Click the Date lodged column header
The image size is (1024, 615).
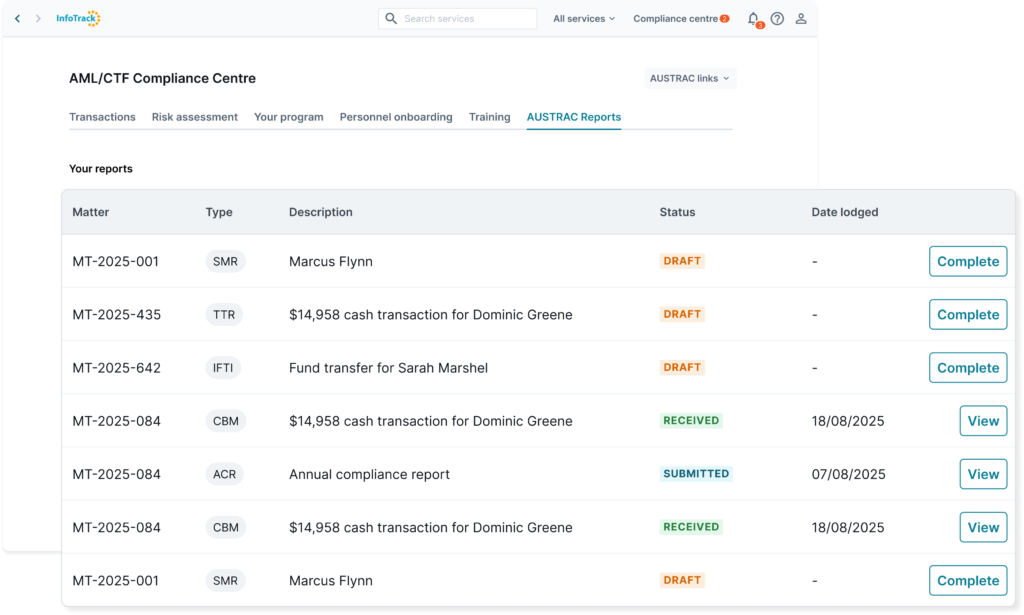(845, 212)
